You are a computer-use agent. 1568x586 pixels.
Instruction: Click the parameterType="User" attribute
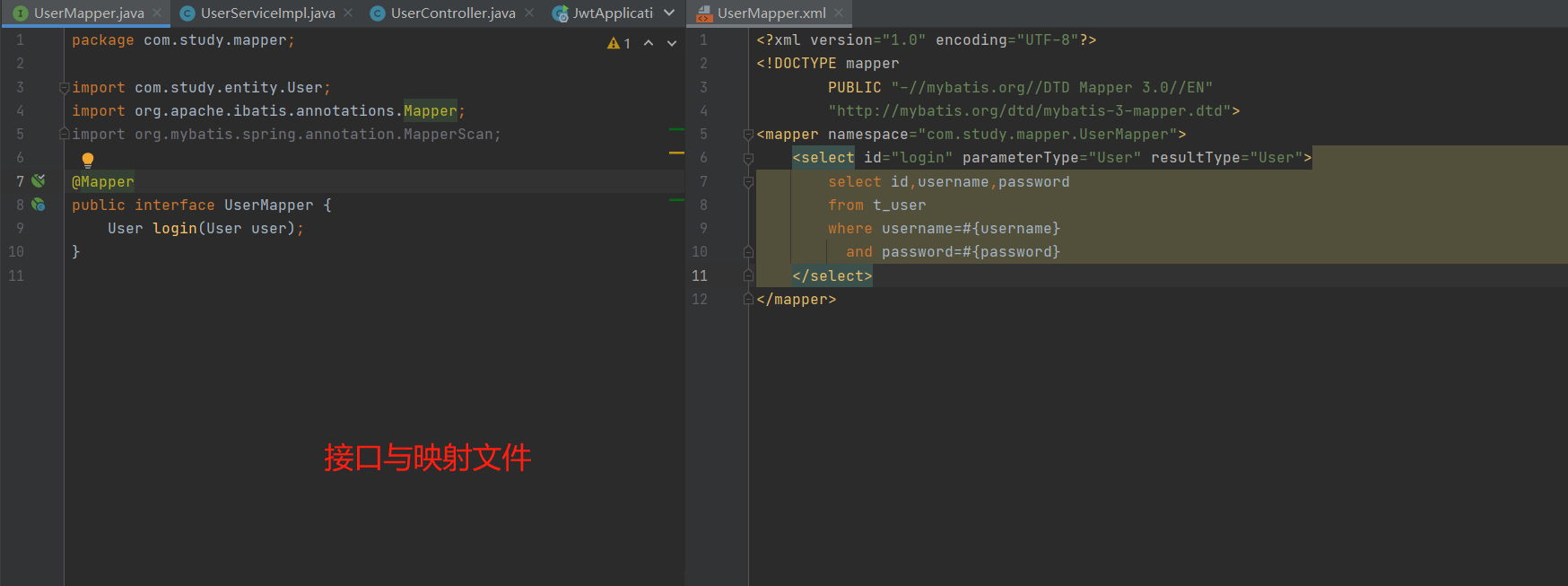pyautogui.click(x=1052, y=158)
